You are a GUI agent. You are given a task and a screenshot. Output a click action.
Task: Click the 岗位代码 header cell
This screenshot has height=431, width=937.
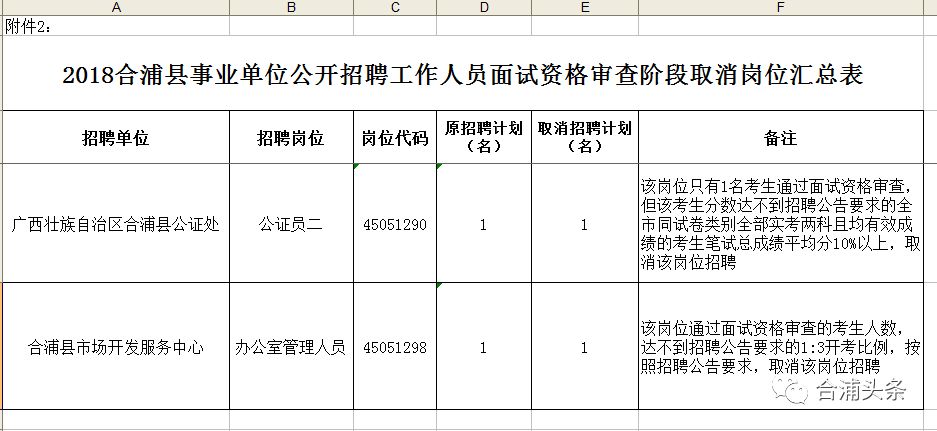(395, 137)
